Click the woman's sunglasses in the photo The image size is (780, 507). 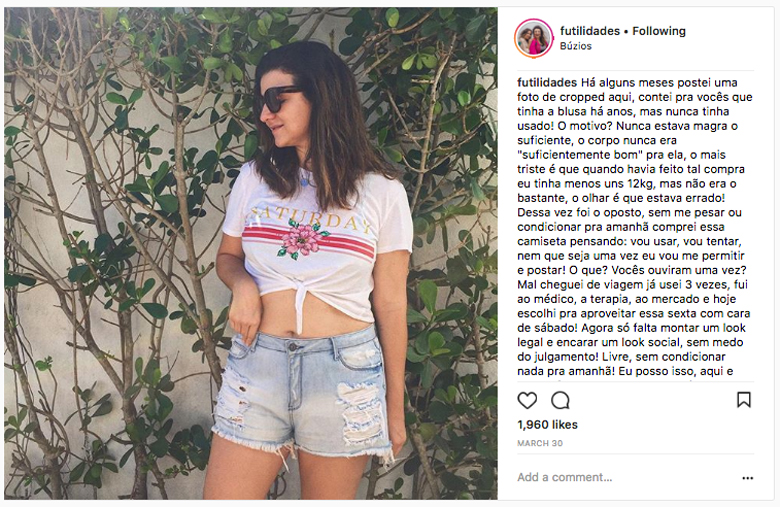pos(279,98)
